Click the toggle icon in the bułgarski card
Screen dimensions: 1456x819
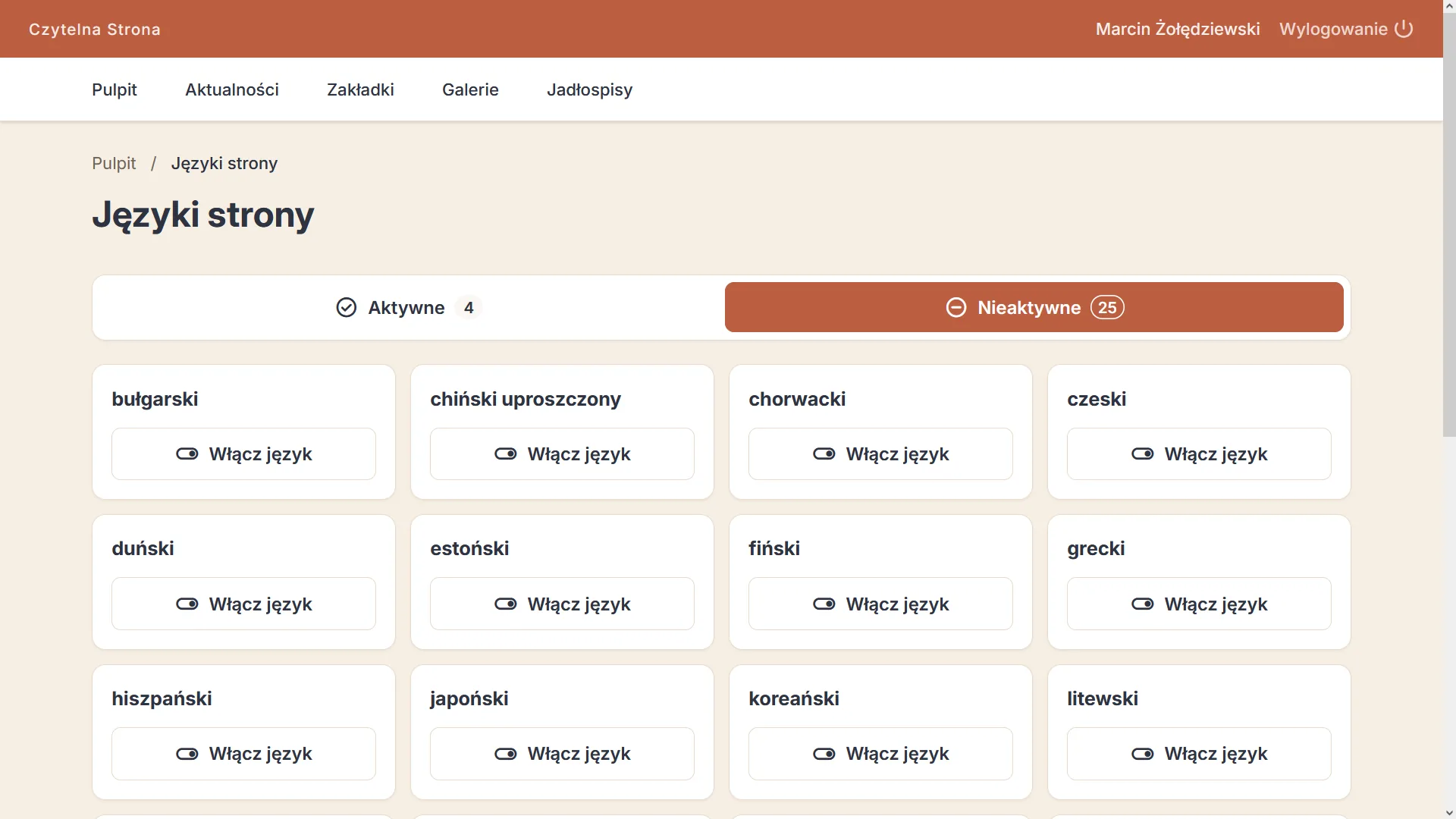pyautogui.click(x=187, y=453)
